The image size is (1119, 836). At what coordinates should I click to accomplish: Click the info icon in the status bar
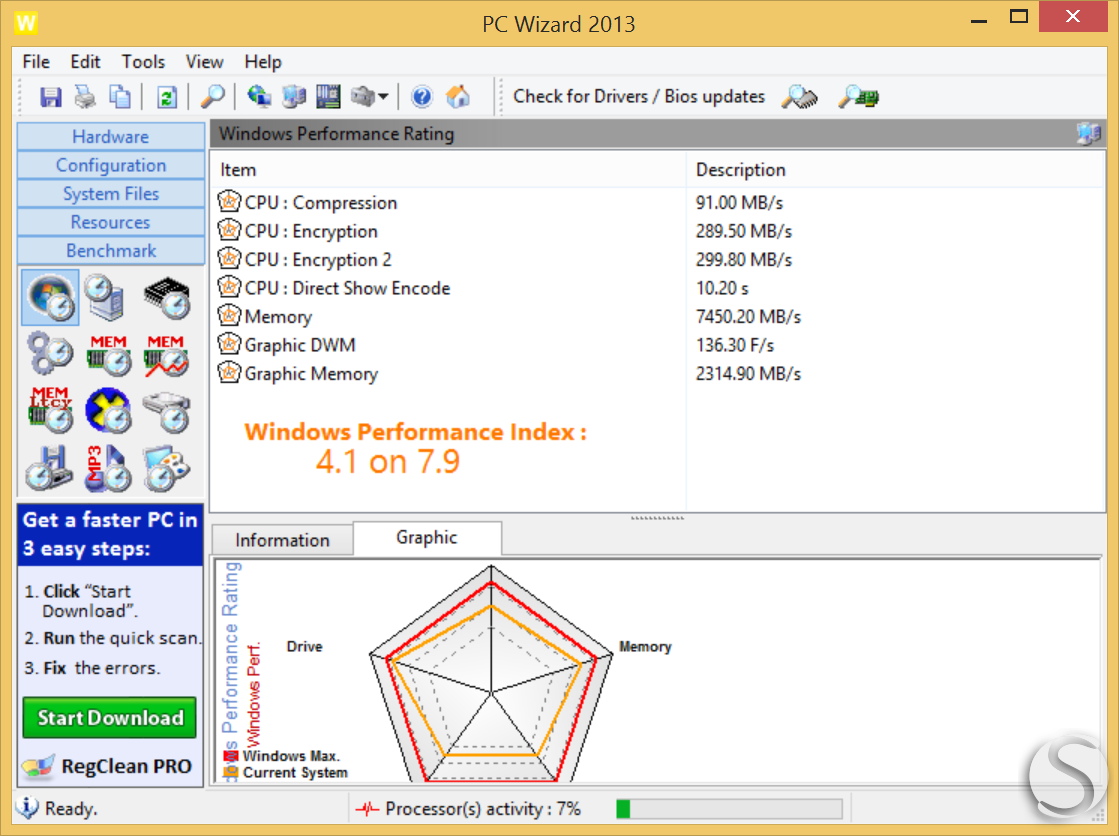[27, 807]
